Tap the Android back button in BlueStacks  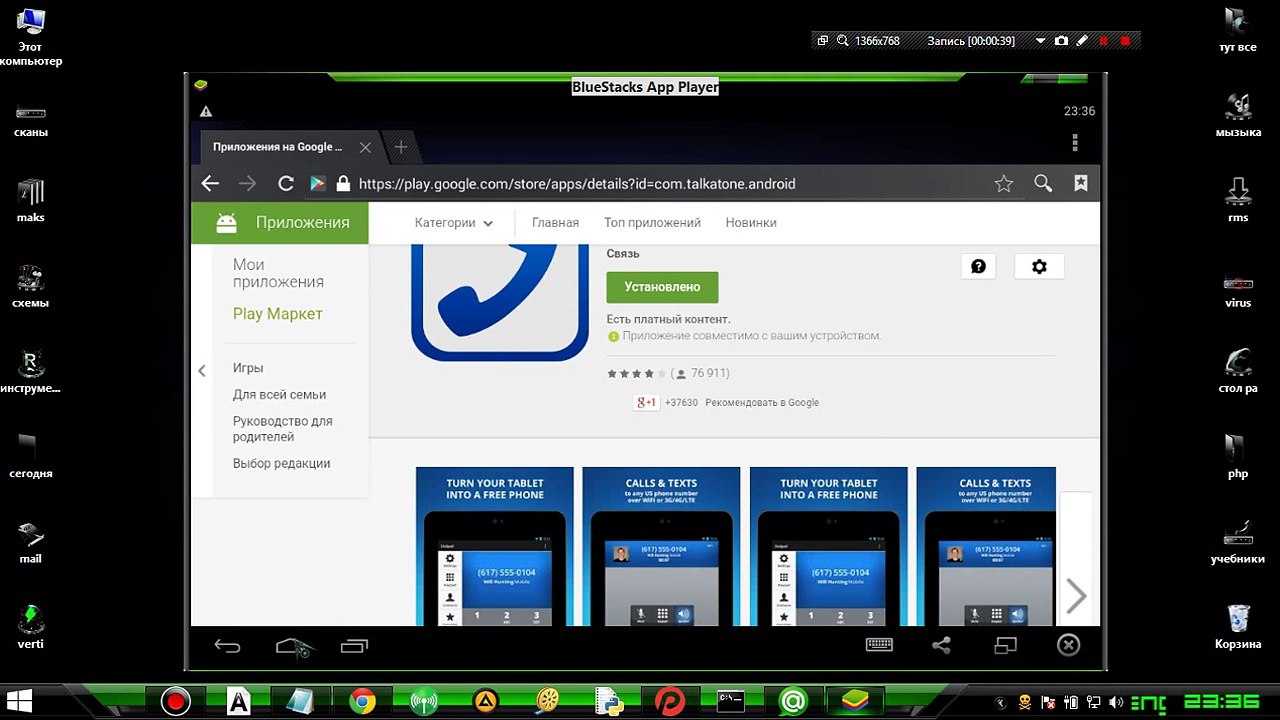point(228,646)
